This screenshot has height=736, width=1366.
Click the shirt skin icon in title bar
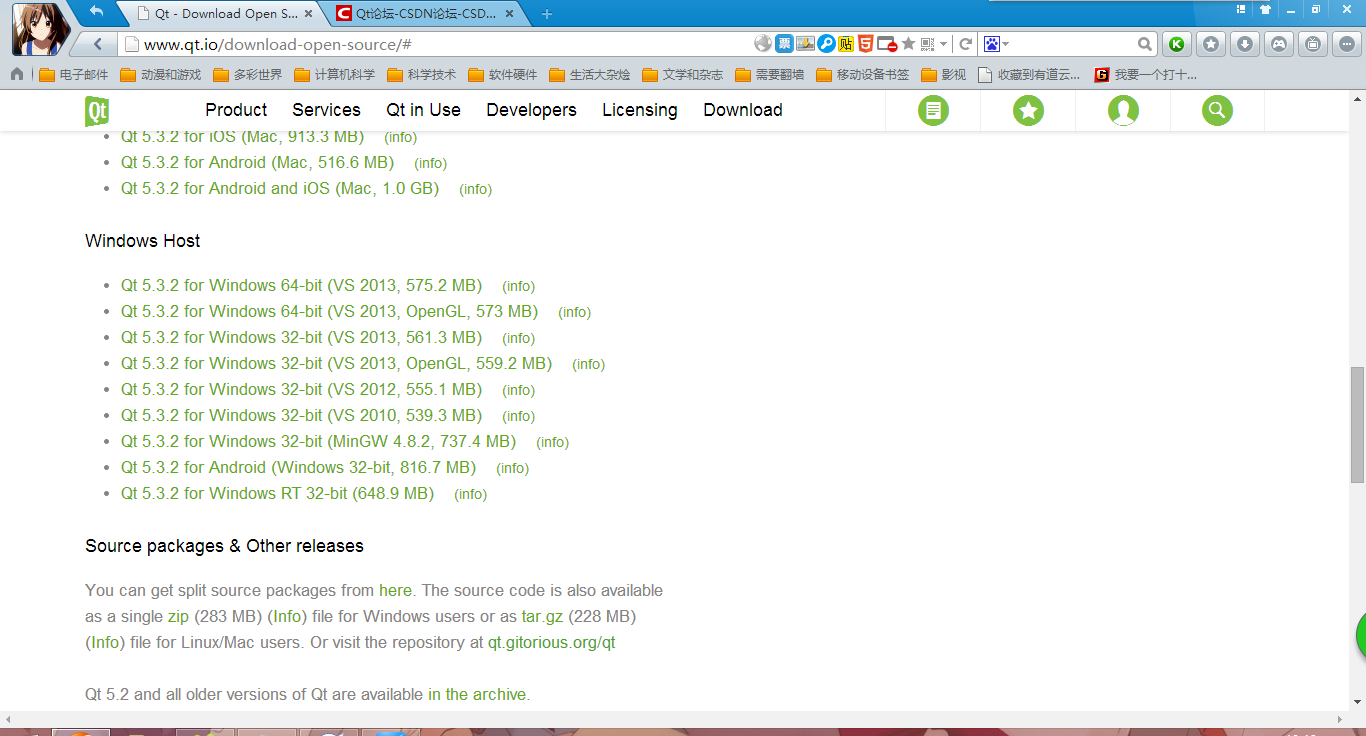click(1265, 9)
